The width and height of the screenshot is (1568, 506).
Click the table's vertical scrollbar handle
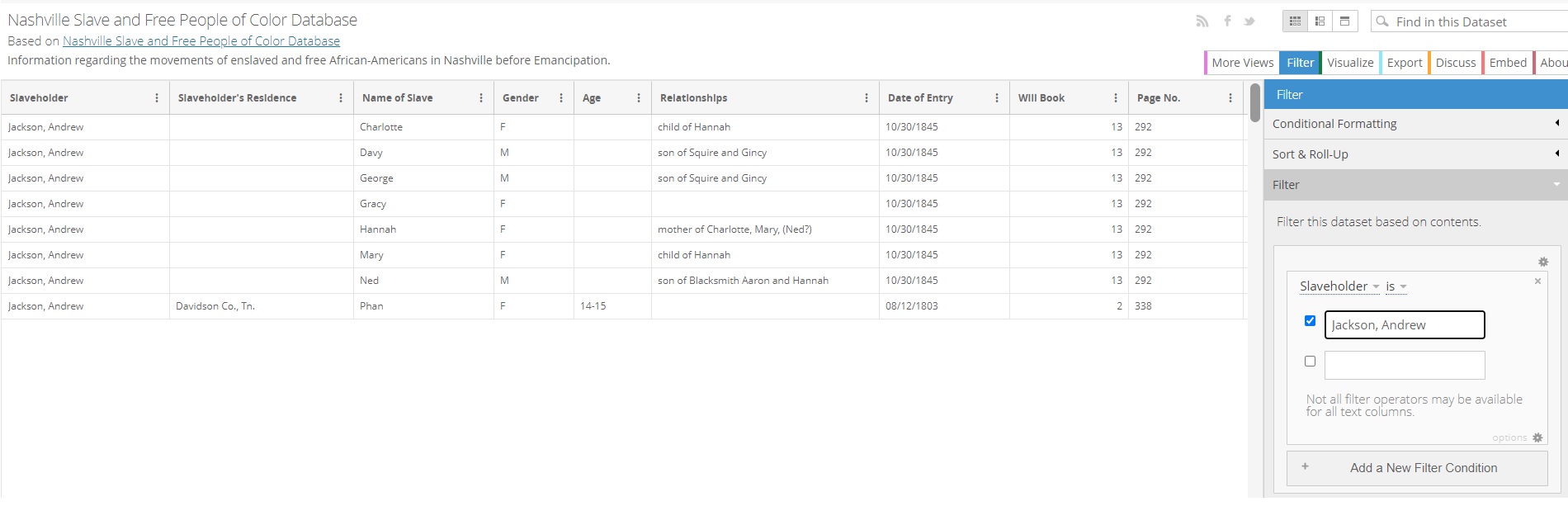(x=1255, y=103)
